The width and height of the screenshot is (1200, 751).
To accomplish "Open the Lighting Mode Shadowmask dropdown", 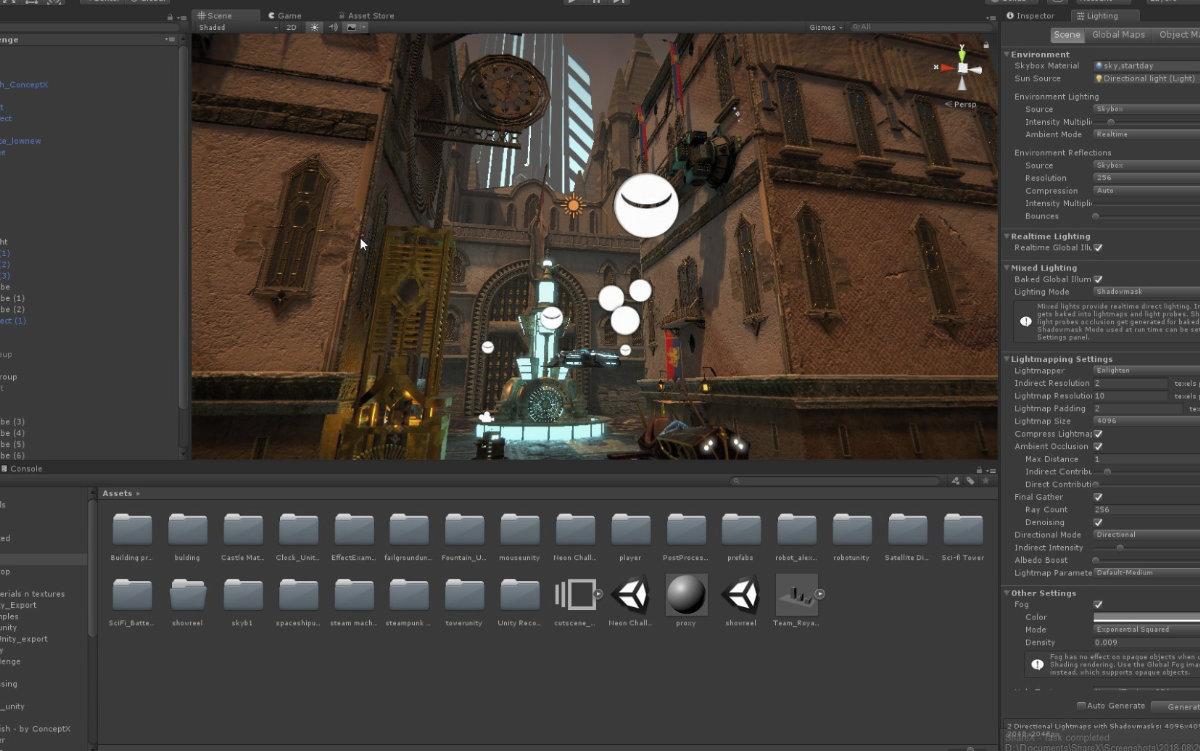I will 1147,291.
